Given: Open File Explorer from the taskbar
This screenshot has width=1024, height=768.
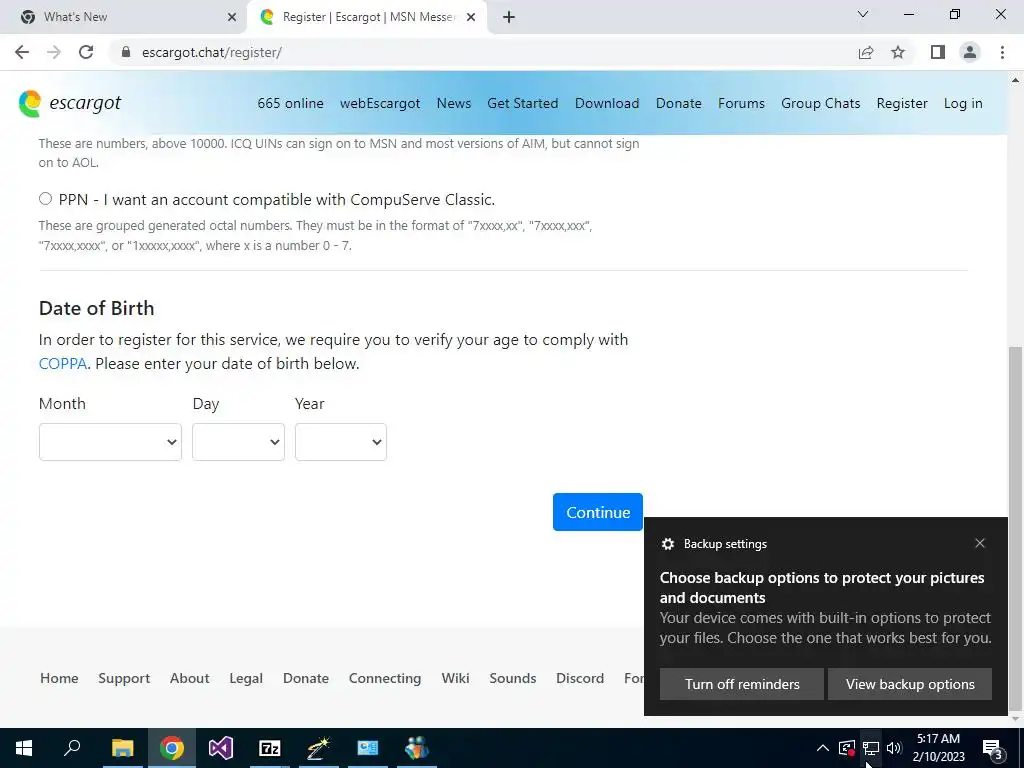Looking at the screenshot, I should [122, 748].
